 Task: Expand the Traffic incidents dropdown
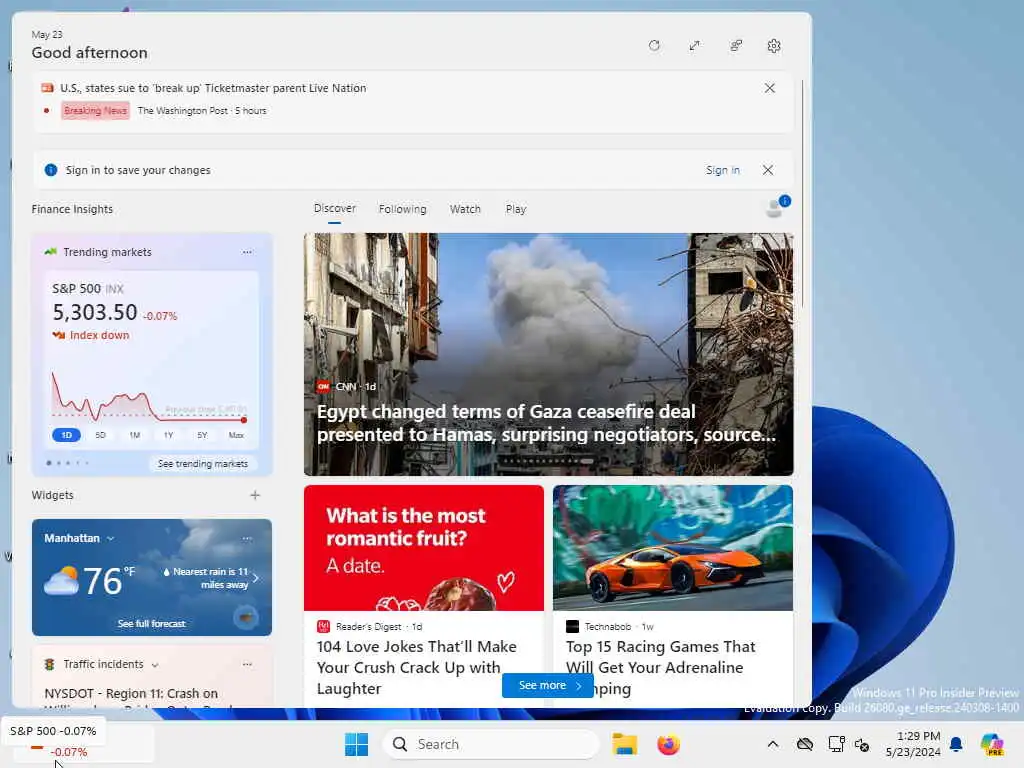155,665
